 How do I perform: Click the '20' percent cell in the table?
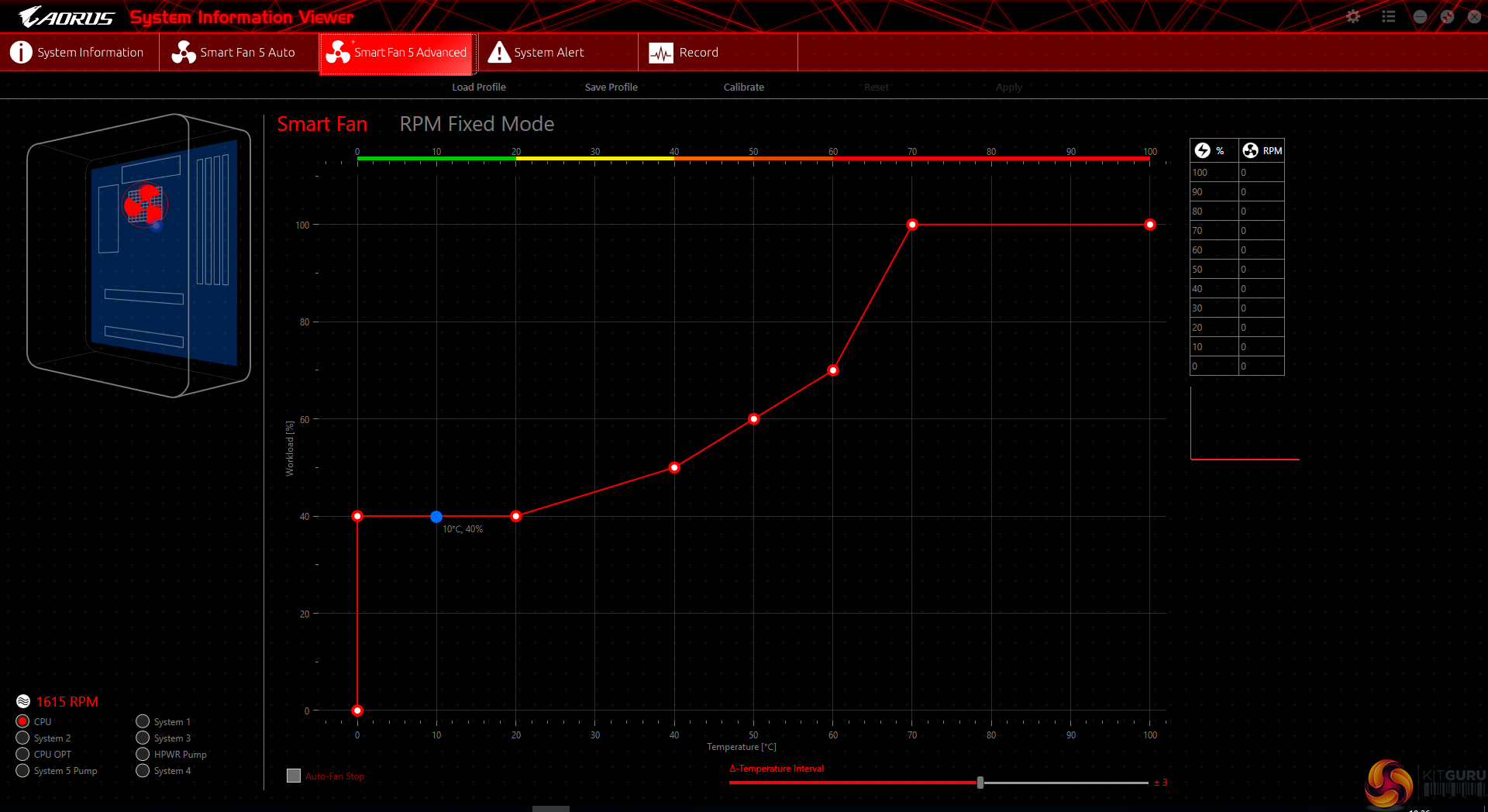click(1214, 327)
